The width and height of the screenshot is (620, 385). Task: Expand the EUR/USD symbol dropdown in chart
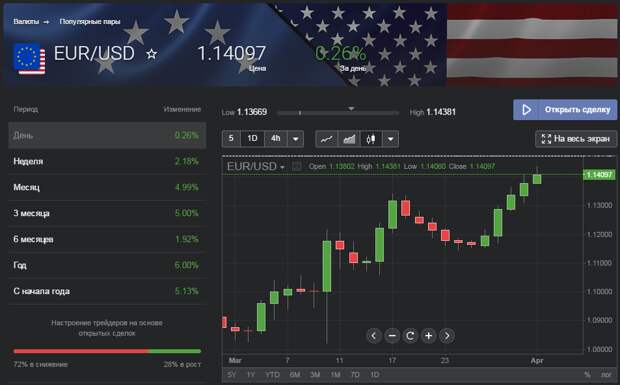[x=255, y=166]
